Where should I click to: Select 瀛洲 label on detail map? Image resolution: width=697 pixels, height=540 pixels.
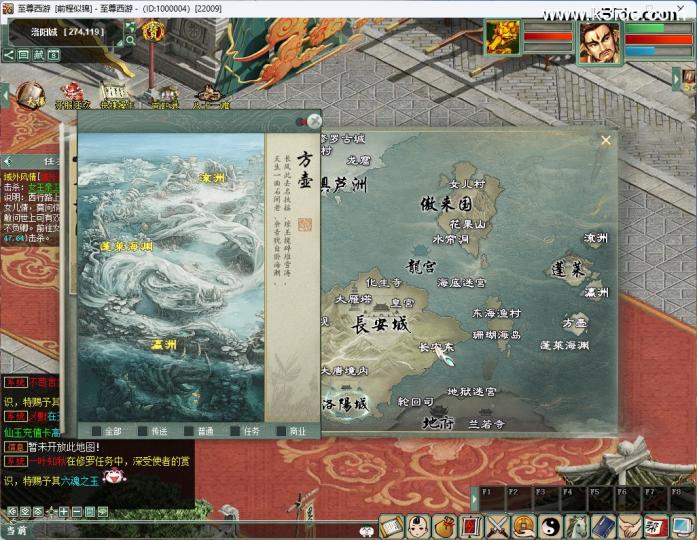coord(164,344)
